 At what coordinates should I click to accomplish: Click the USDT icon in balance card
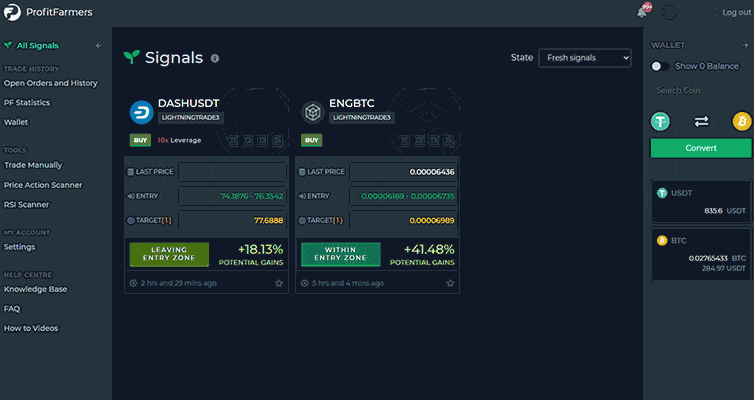[662, 193]
